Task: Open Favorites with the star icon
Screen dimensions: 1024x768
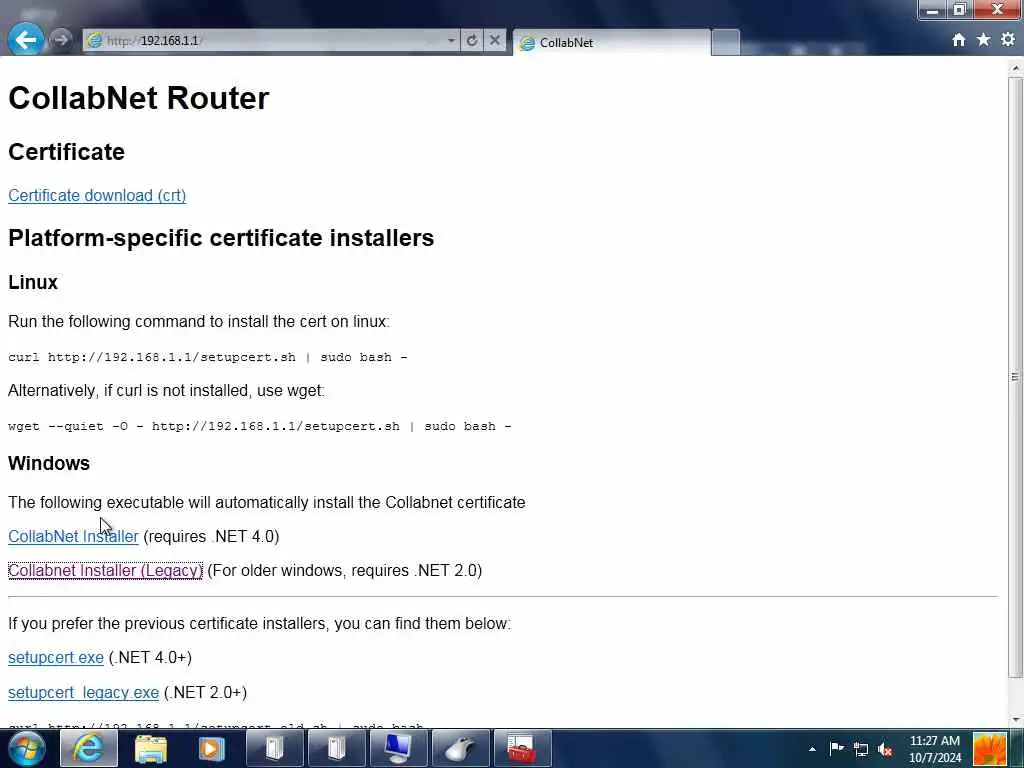Action: tap(984, 40)
